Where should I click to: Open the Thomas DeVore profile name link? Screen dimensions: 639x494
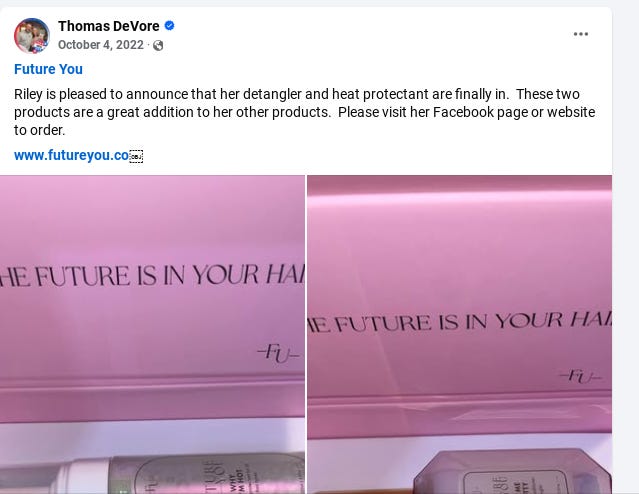108,26
